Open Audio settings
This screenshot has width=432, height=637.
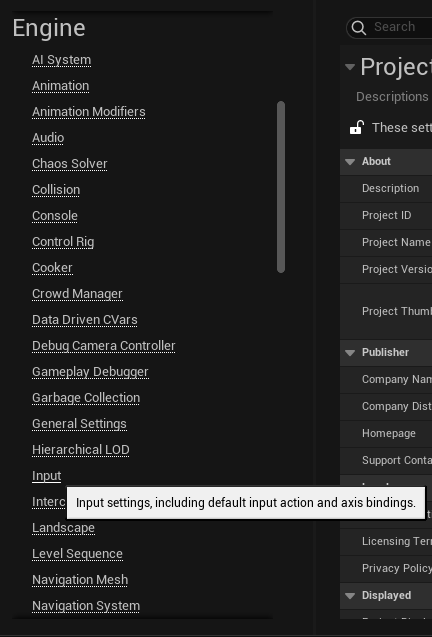(48, 138)
